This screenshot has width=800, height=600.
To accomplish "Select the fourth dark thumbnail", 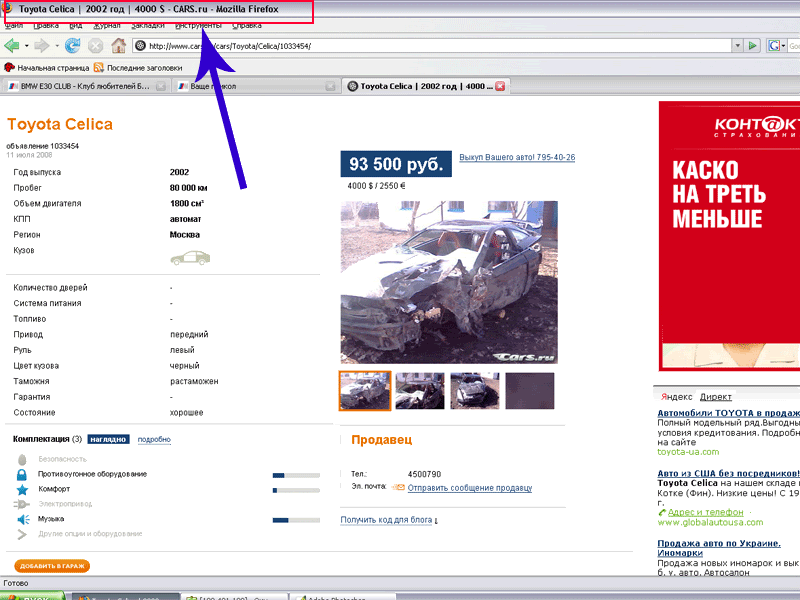I will coord(530,391).
